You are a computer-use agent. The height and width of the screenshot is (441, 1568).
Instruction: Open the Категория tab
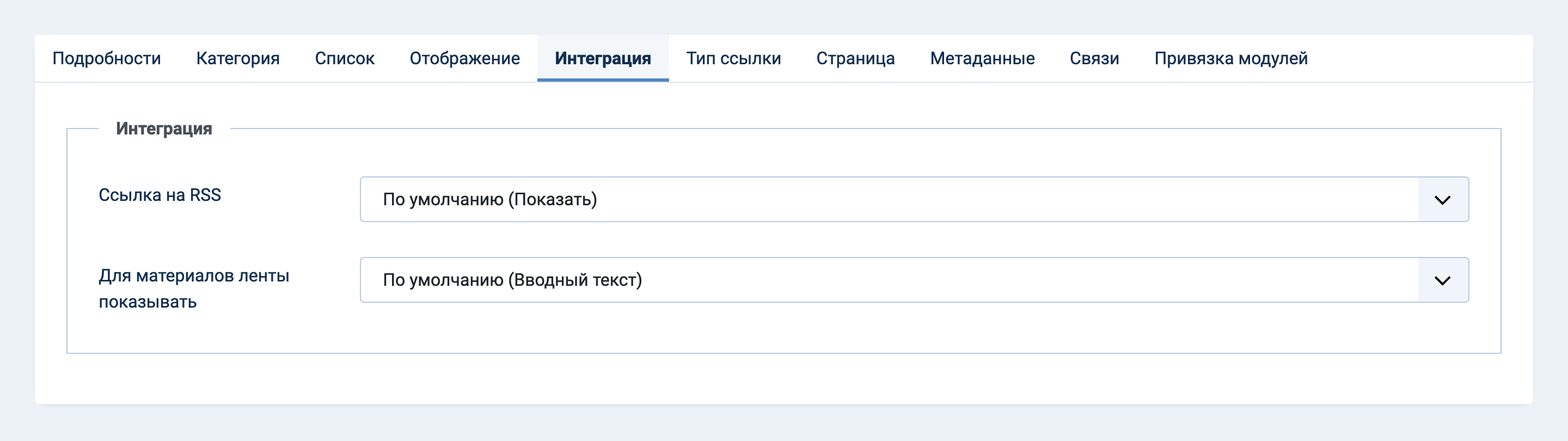coord(238,58)
